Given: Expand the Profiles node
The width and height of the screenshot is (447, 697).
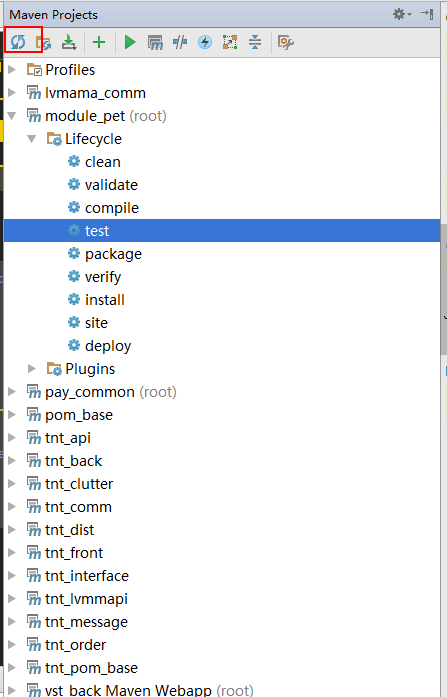Looking at the screenshot, I should (x=12, y=69).
